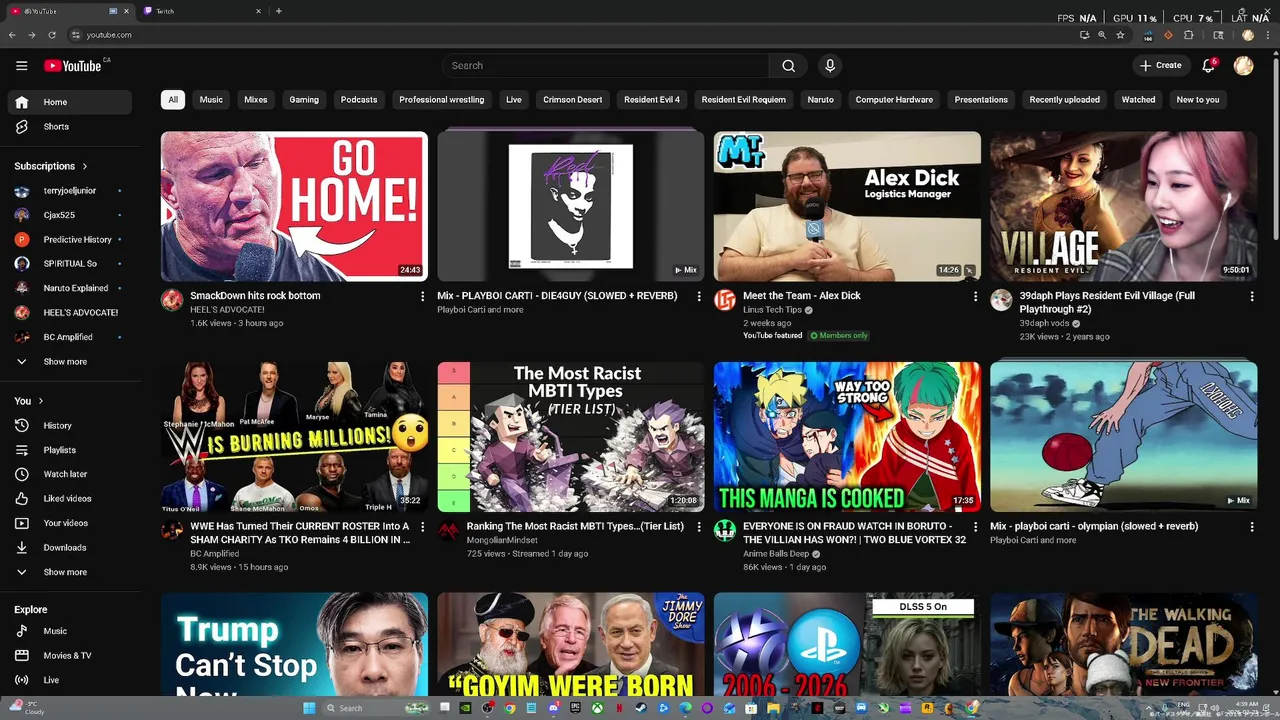Open terryjoeljunior subscription
The width and height of the screenshot is (1280, 720).
(70, 191)
